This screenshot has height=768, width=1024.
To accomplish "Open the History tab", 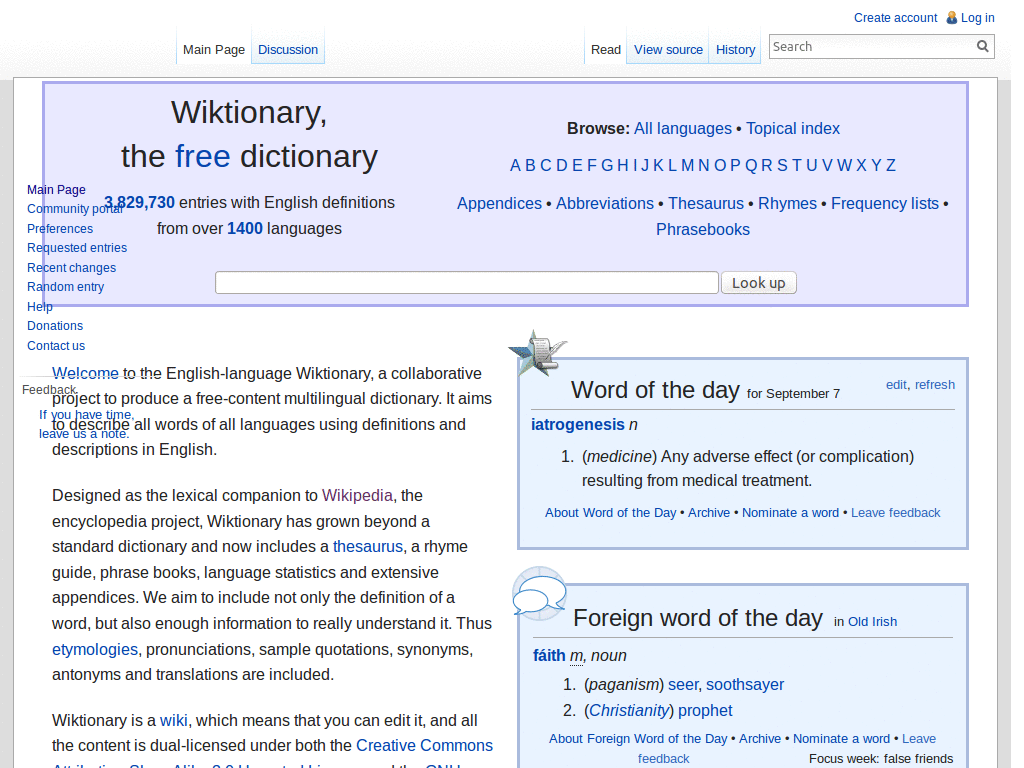I will [x=735, y=50].
